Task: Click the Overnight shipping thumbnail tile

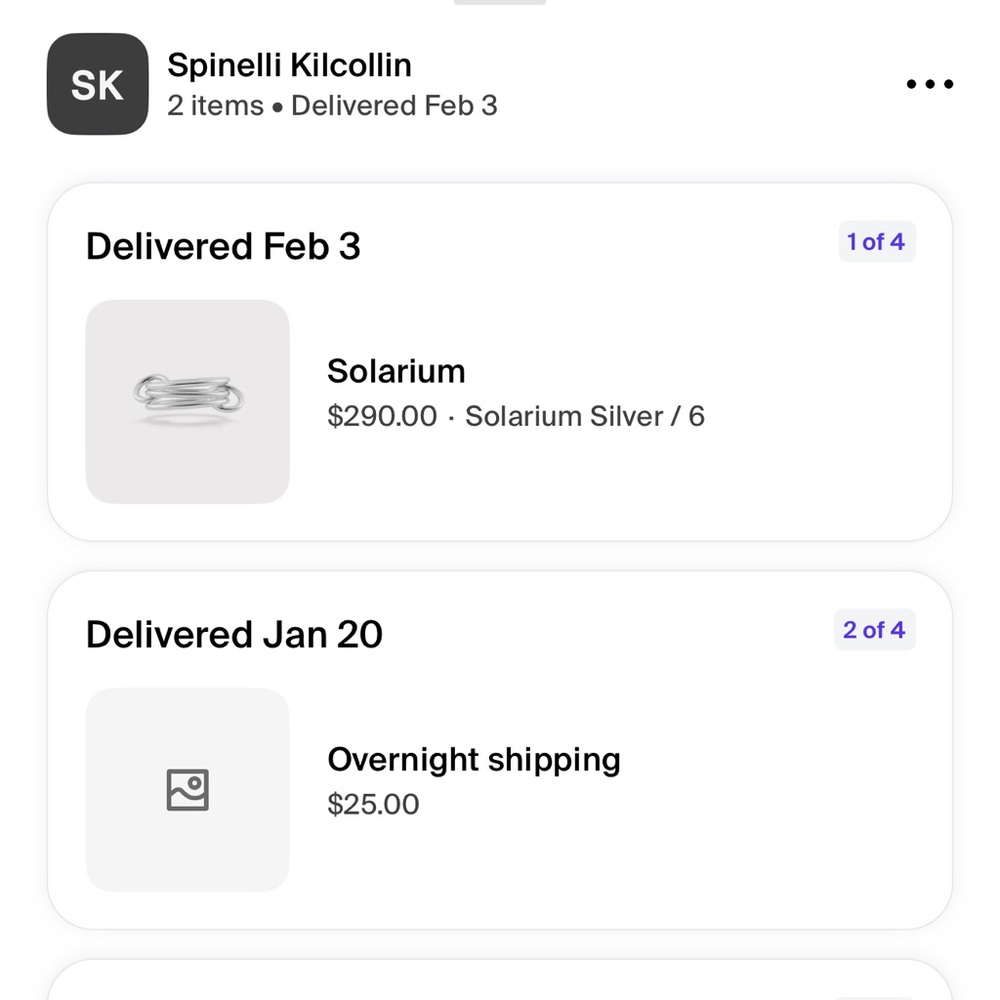Action: [x=188, y=790]
